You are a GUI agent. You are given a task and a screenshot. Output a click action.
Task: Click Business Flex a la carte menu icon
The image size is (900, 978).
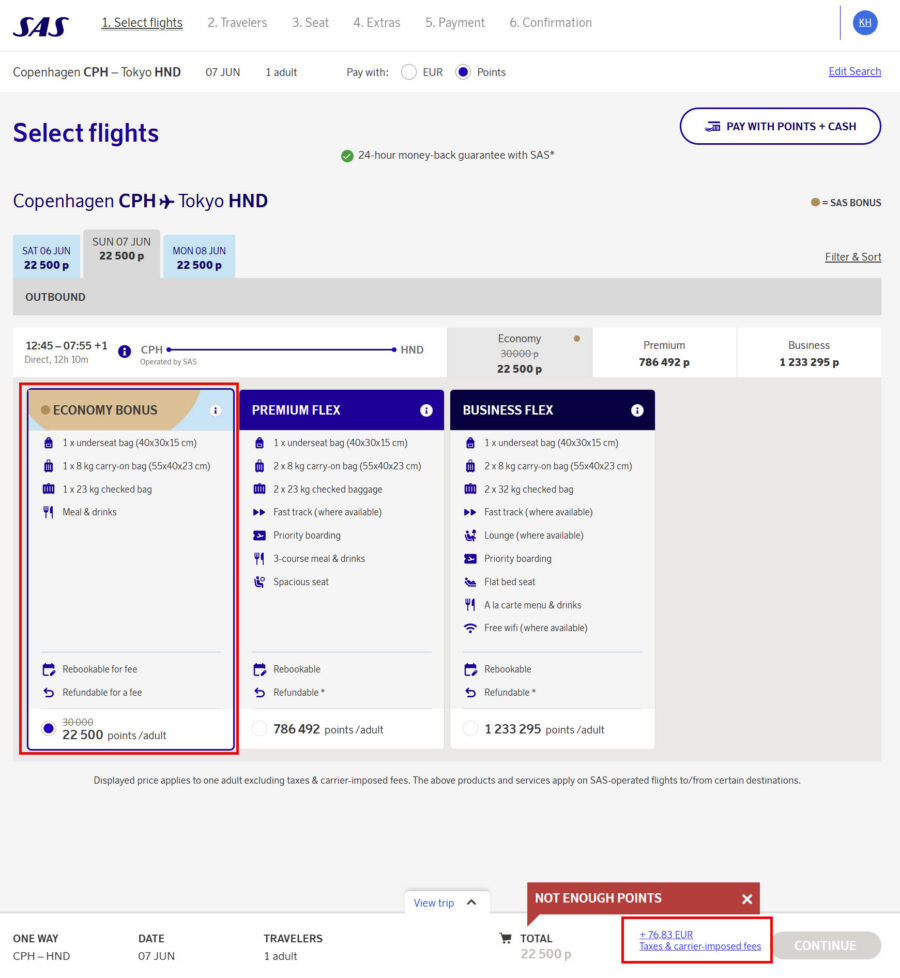[x=470, y=605]
